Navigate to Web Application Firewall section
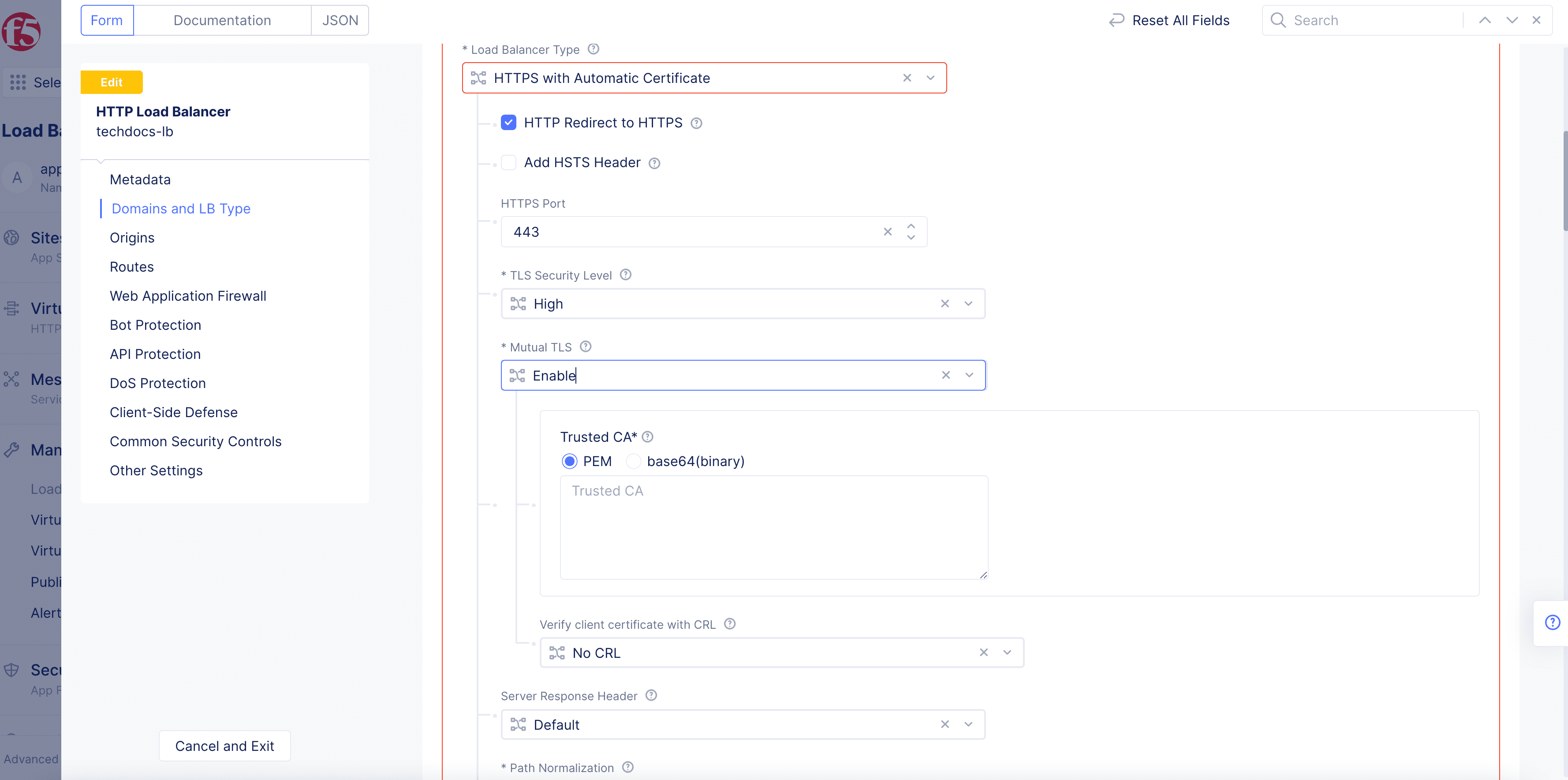The width and height of the screenshot is (1568, 780). click(x=188, y=296)
